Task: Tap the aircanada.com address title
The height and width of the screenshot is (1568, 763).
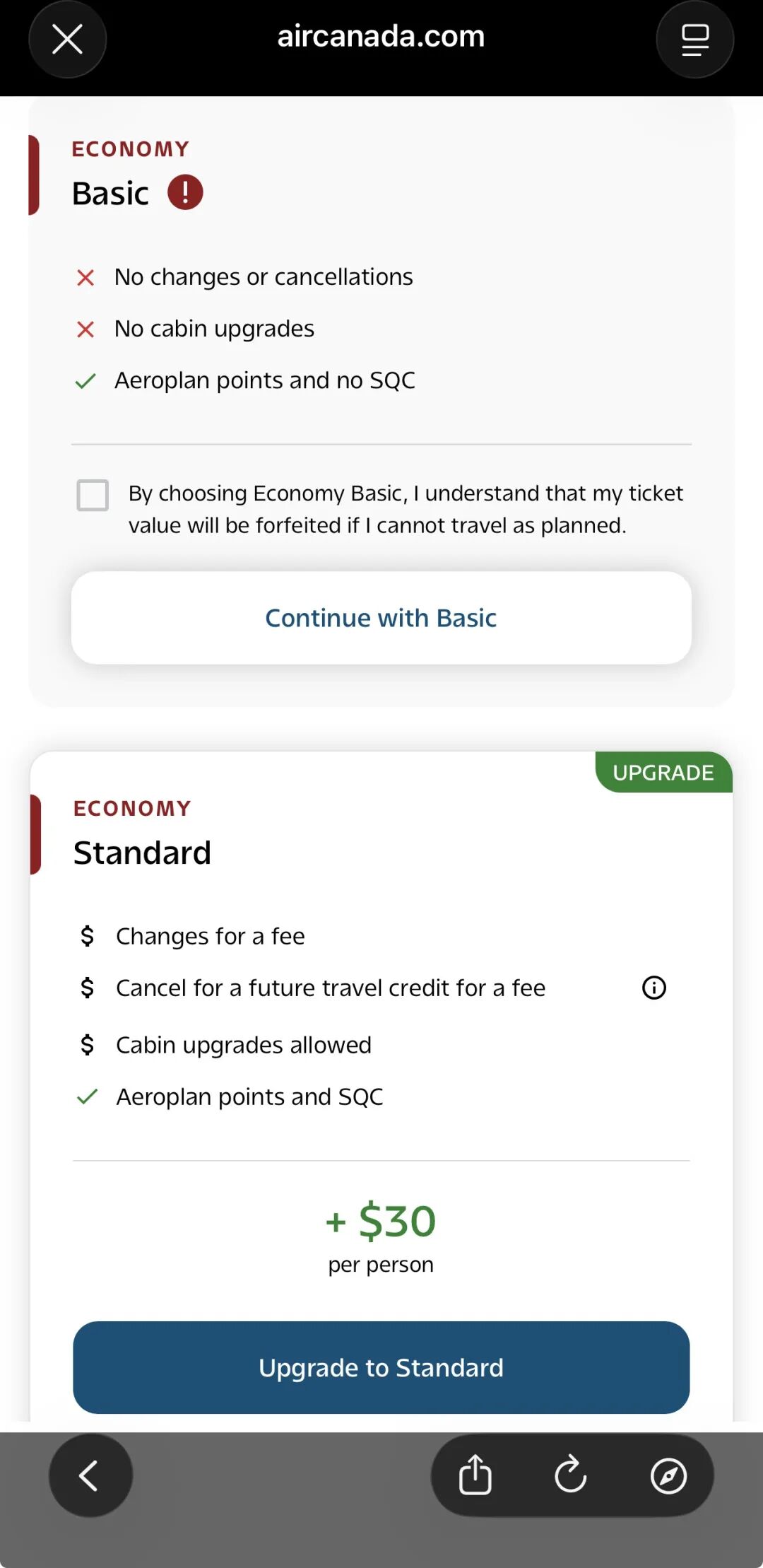Action: (x=381, y=37)
